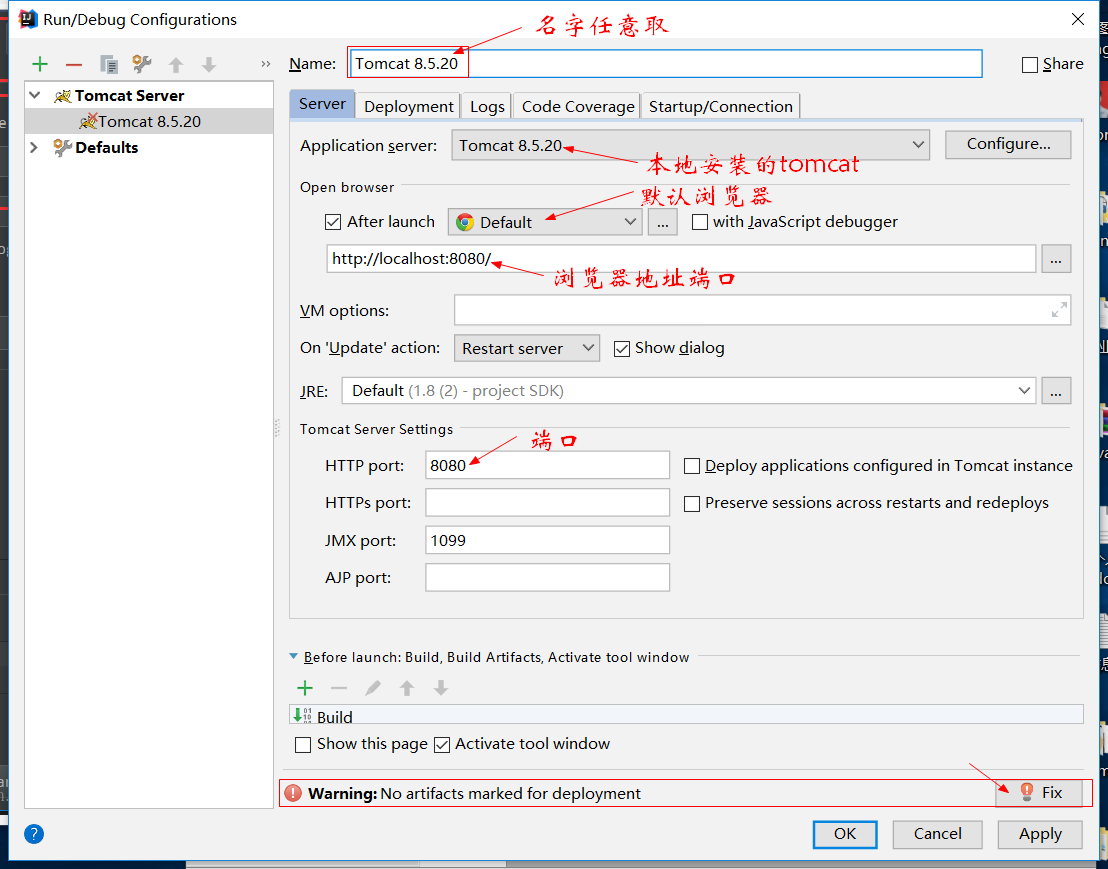Click the VM options field
The image size is (1108, 869).
click(x=762, y=310)
